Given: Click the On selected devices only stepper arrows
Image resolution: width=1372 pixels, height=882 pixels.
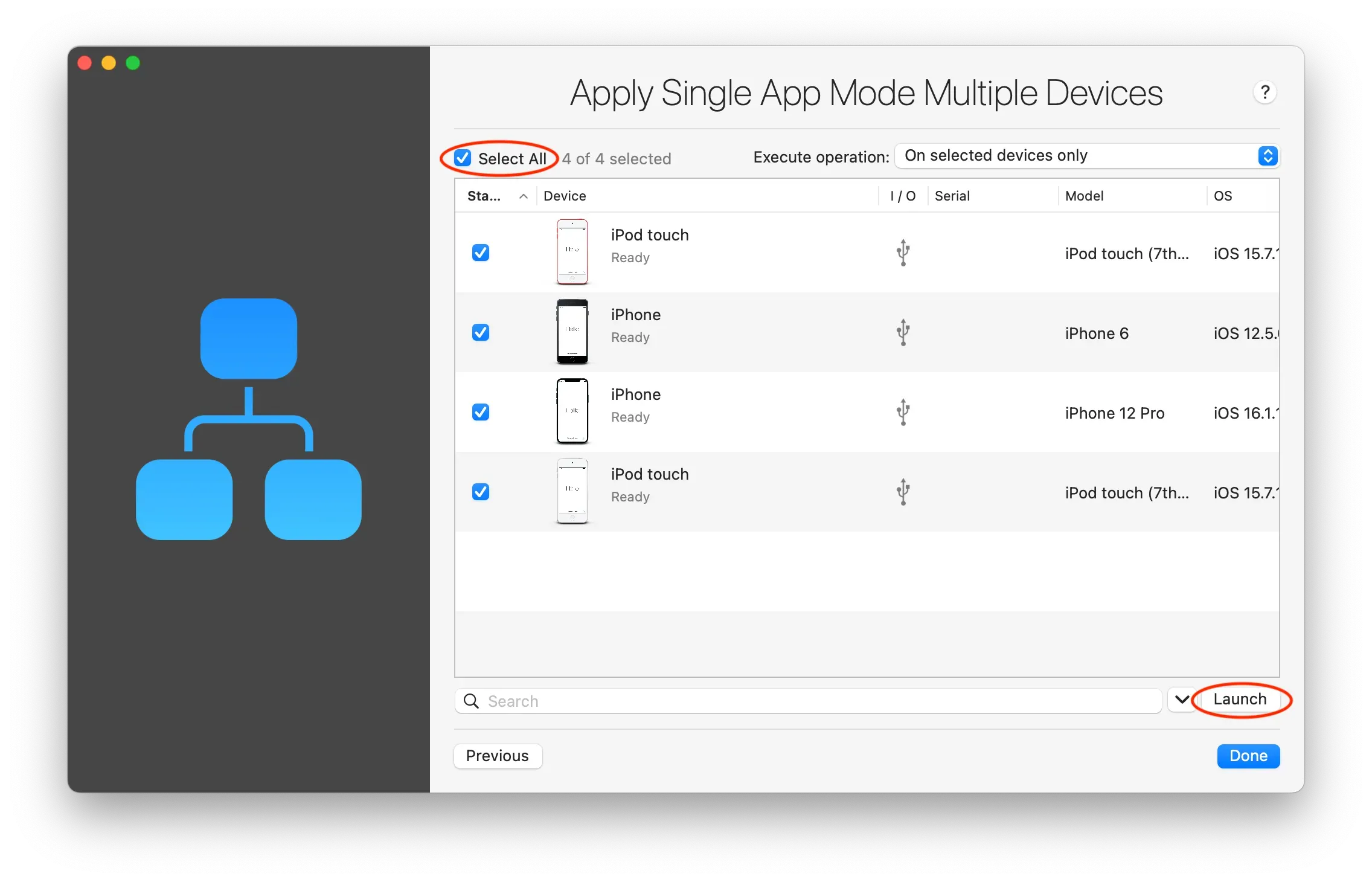Looking at the screenshot, I should point(1267,156).
